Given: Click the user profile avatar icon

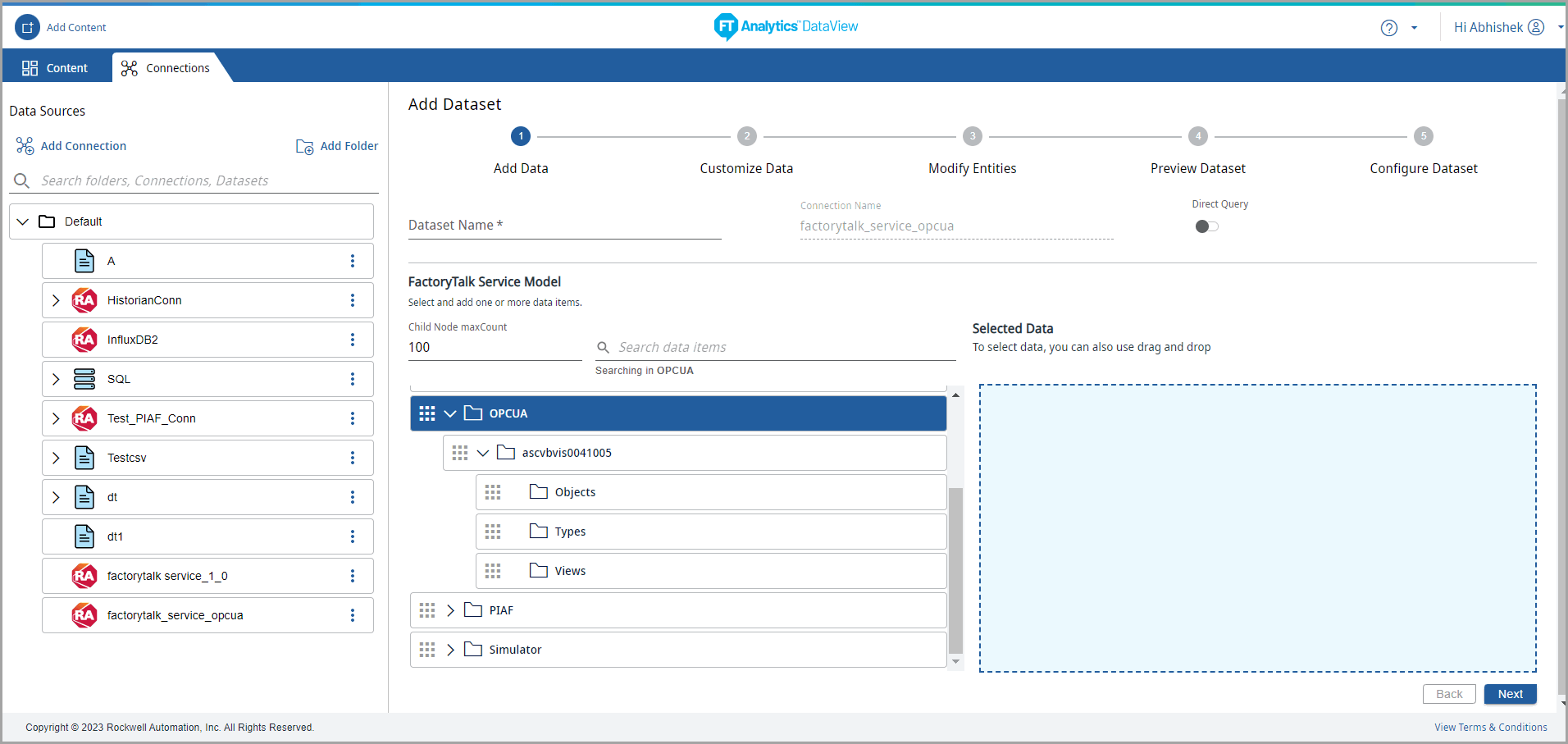Looking at the screenshot, I should (x=1536, y=27).
